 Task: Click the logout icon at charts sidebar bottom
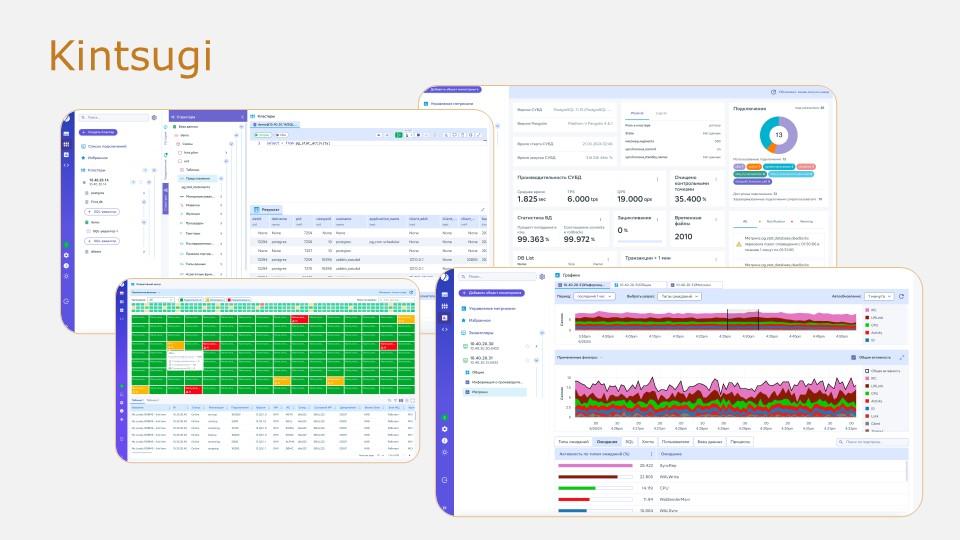pos(444,480)
